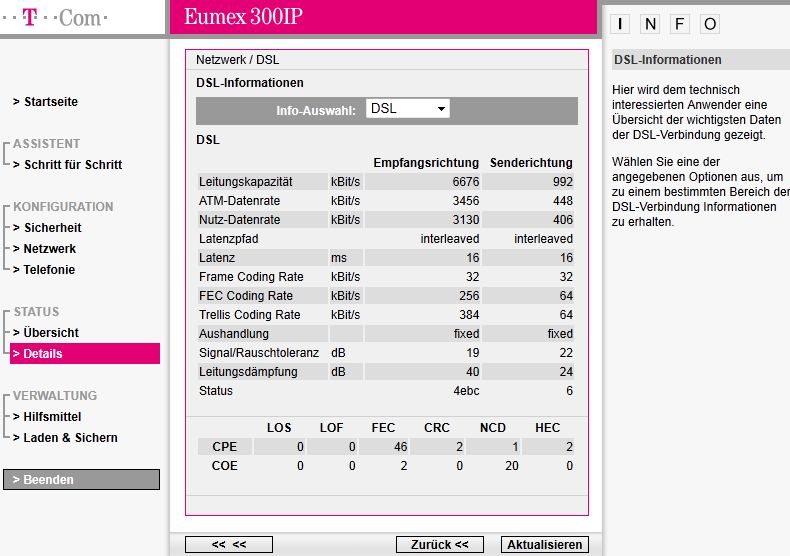Click the CPE FEC value 46

[401, 447]
